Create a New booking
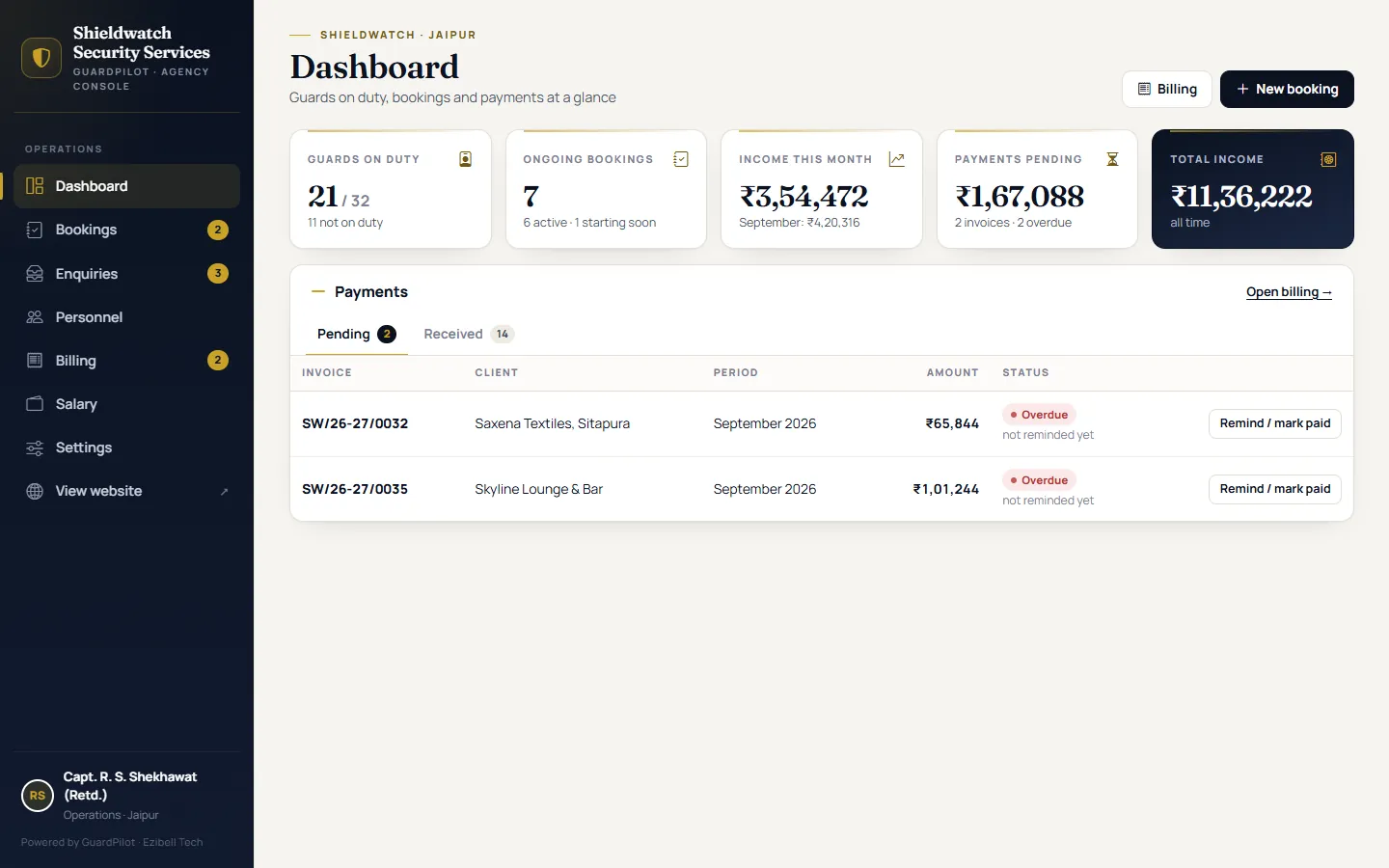This screenshot has height=868, width=1389. (1287, 89)
